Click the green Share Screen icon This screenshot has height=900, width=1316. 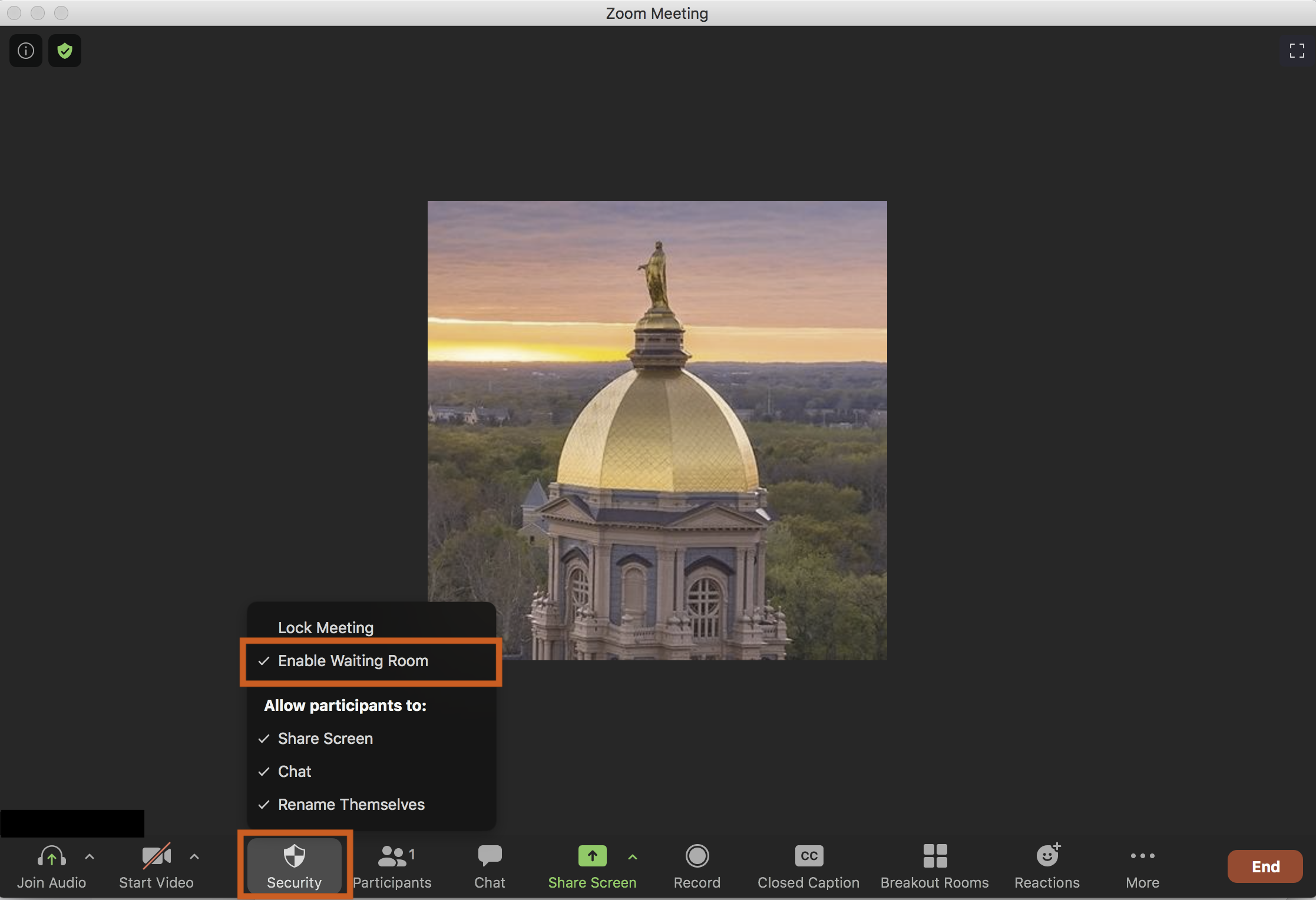592,856
